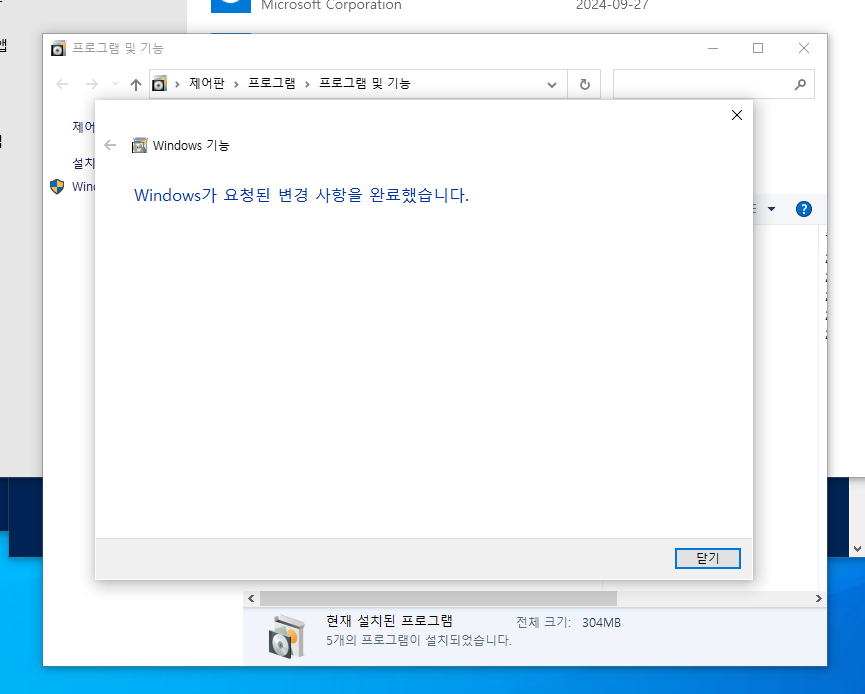Click Microsoft Corporation text in background window
Screen dimensions: 865x694
click(331, 6)
